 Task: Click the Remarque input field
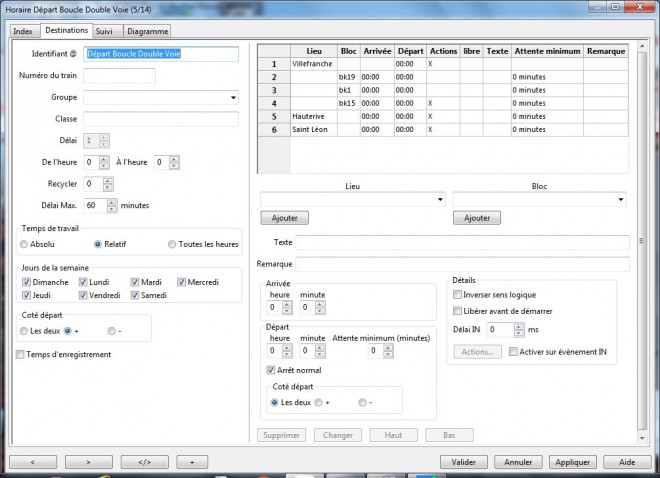click(463, 264)
